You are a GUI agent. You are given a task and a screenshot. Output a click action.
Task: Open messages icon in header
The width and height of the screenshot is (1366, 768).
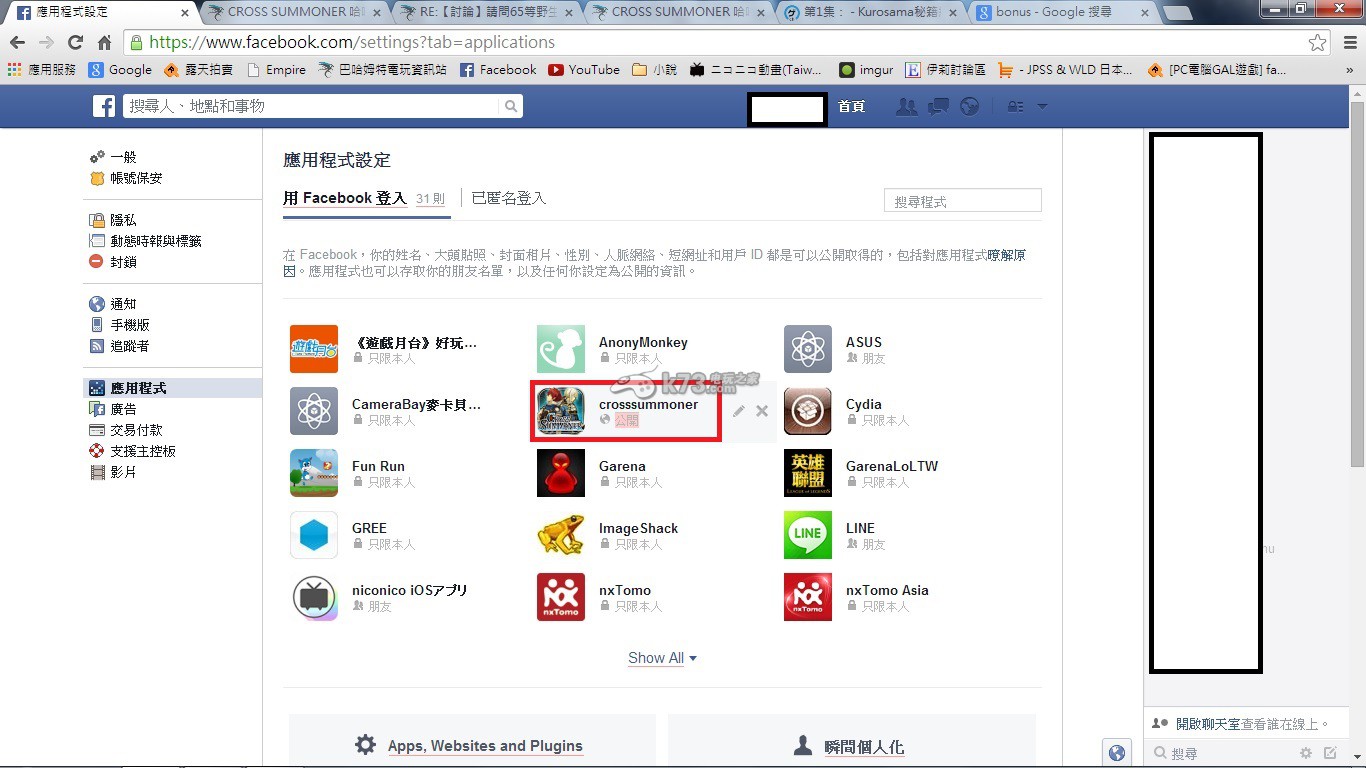[938, 106]
